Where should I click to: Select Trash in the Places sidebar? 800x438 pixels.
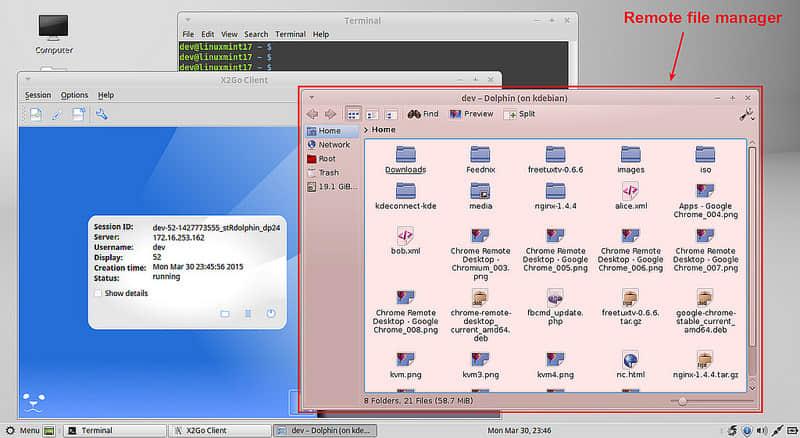pos(328,172)
